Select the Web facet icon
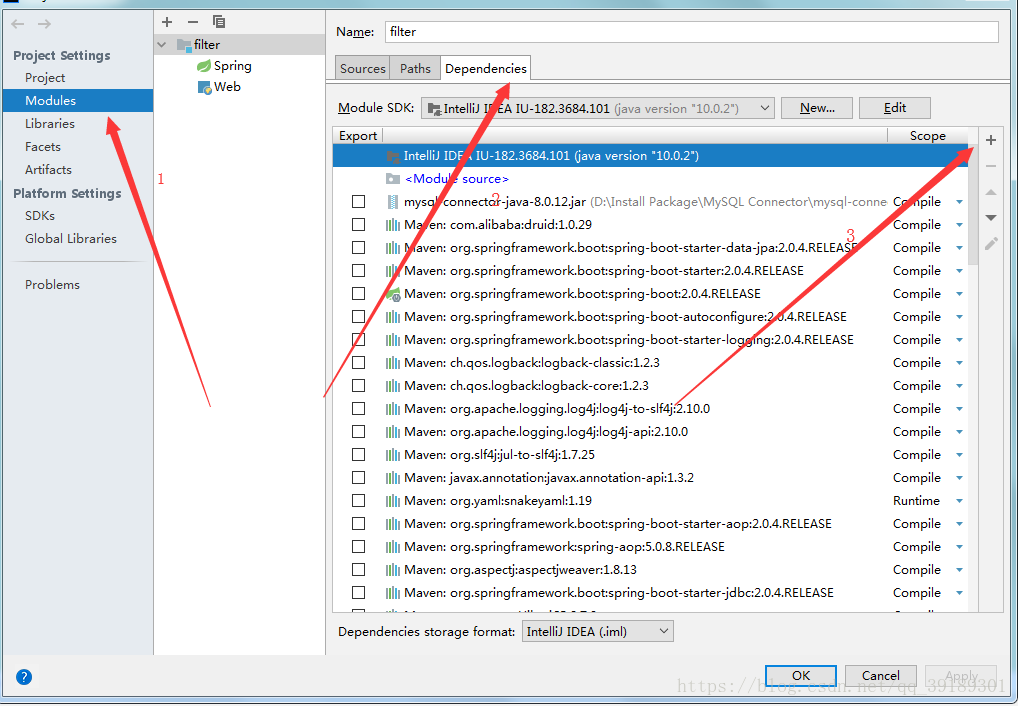Image resolution: width=1018 pixels, height=706 pixels. pos(205,87)
